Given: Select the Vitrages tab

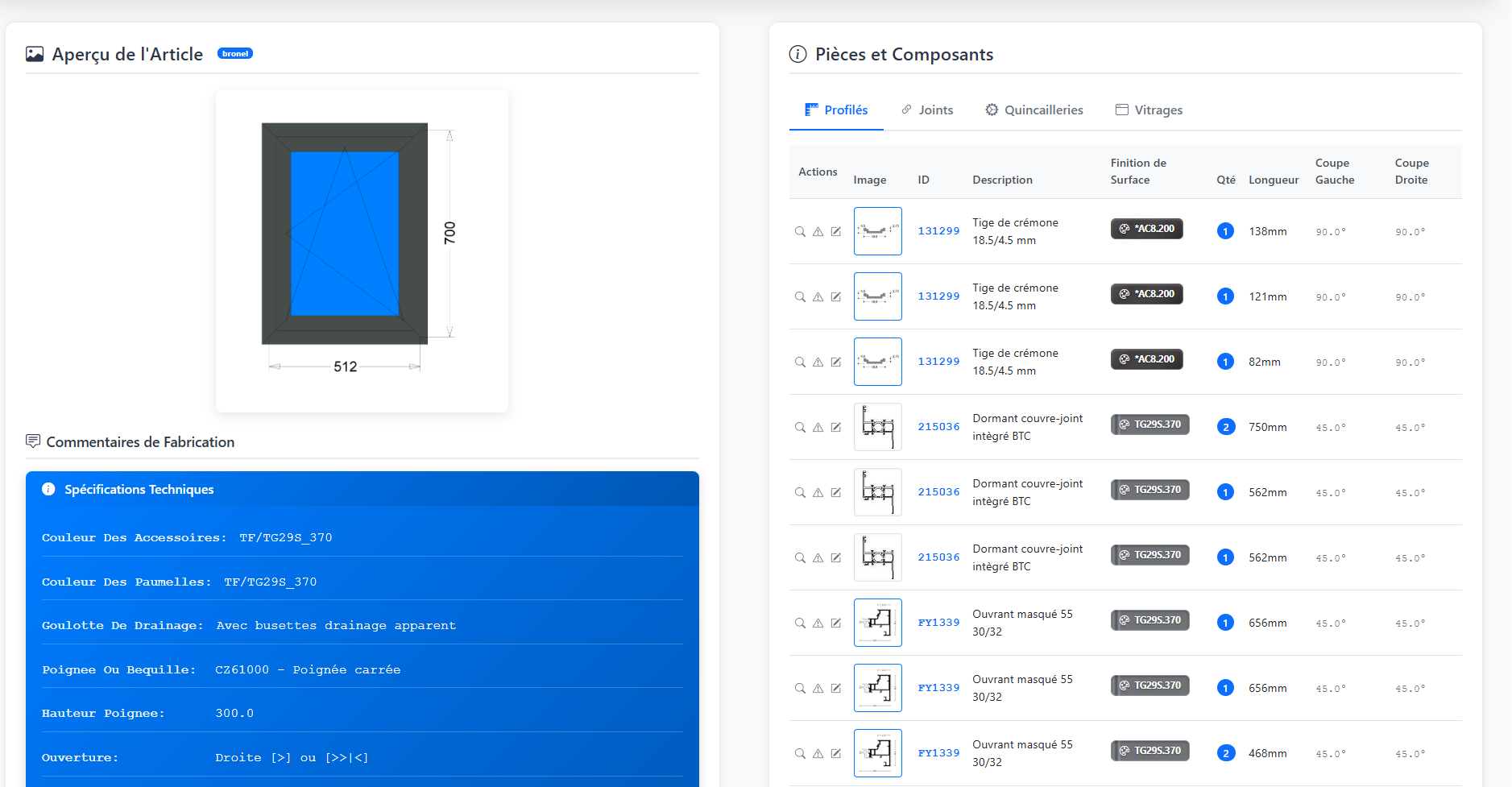Looking at the screenshot, I should (x=1149, y=110).
